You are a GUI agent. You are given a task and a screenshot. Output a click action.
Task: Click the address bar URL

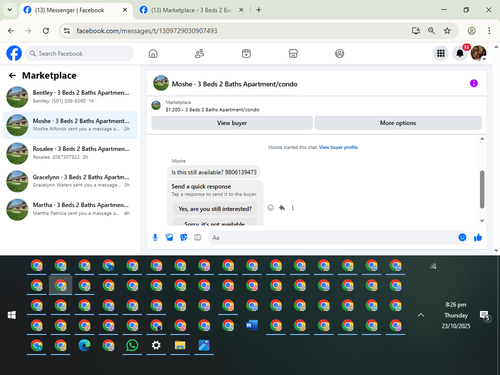147,31
